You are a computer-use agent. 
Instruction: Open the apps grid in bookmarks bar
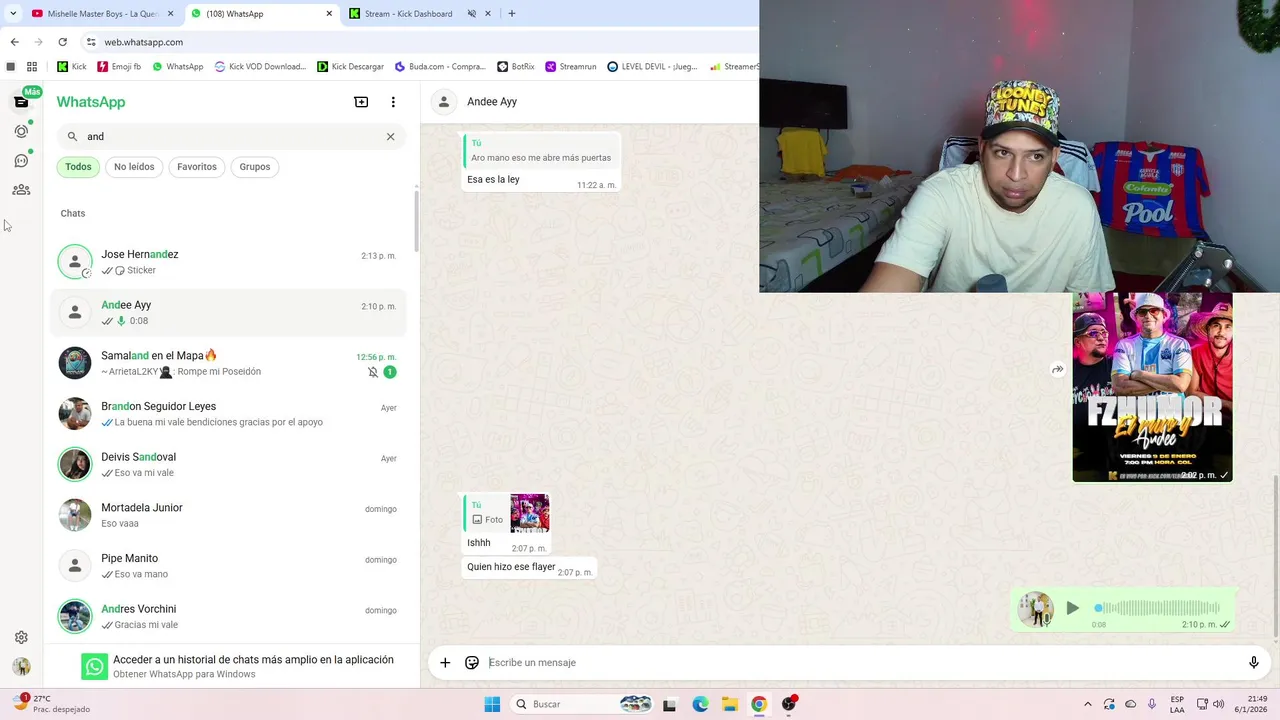32,67
